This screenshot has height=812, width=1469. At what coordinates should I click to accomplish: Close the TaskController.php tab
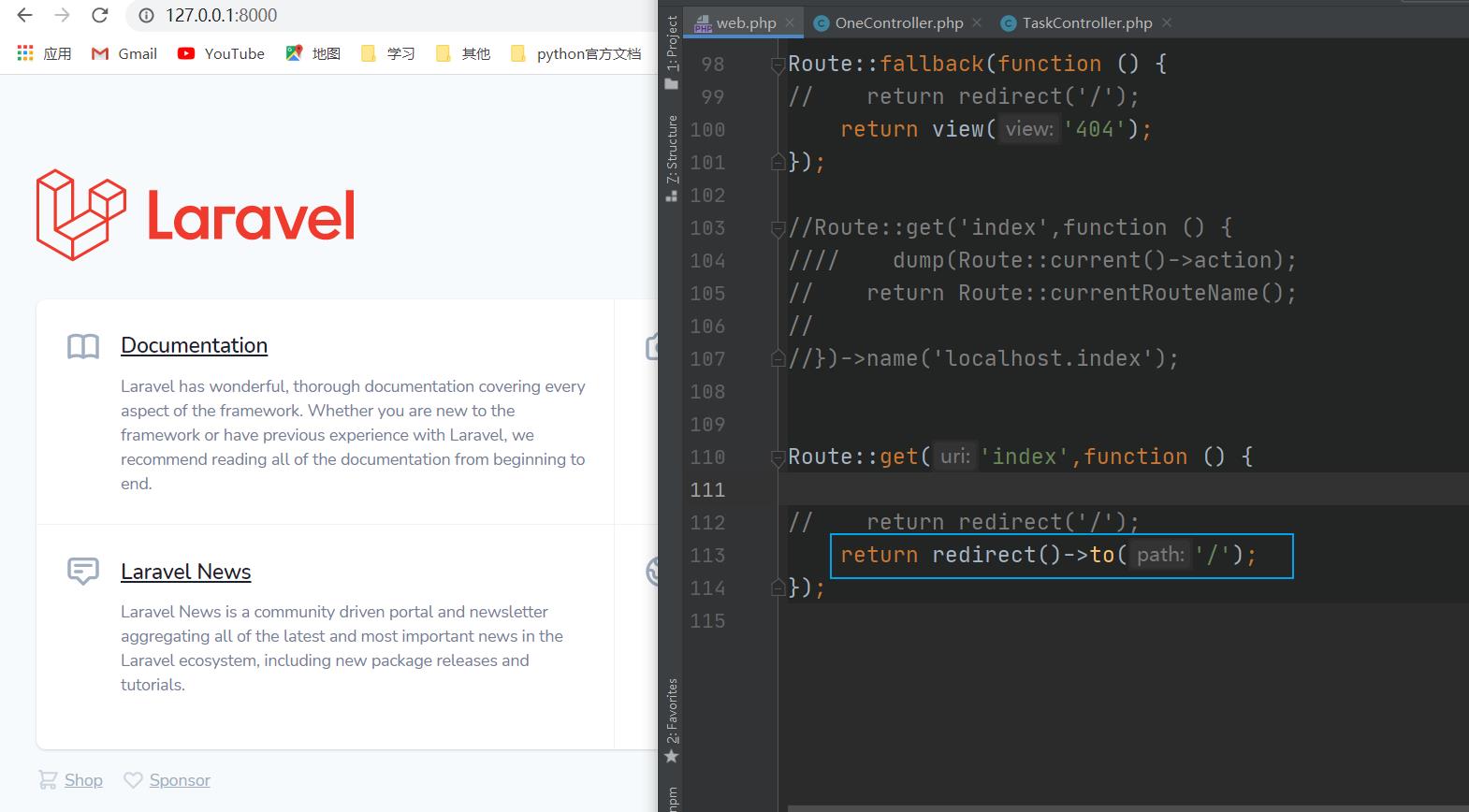1166,22
